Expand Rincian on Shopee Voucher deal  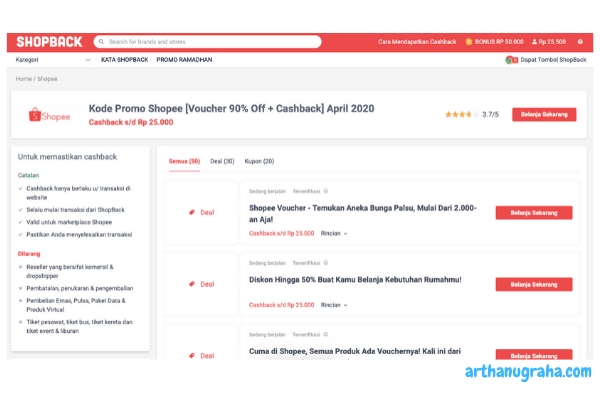click(x=334, y=233)
